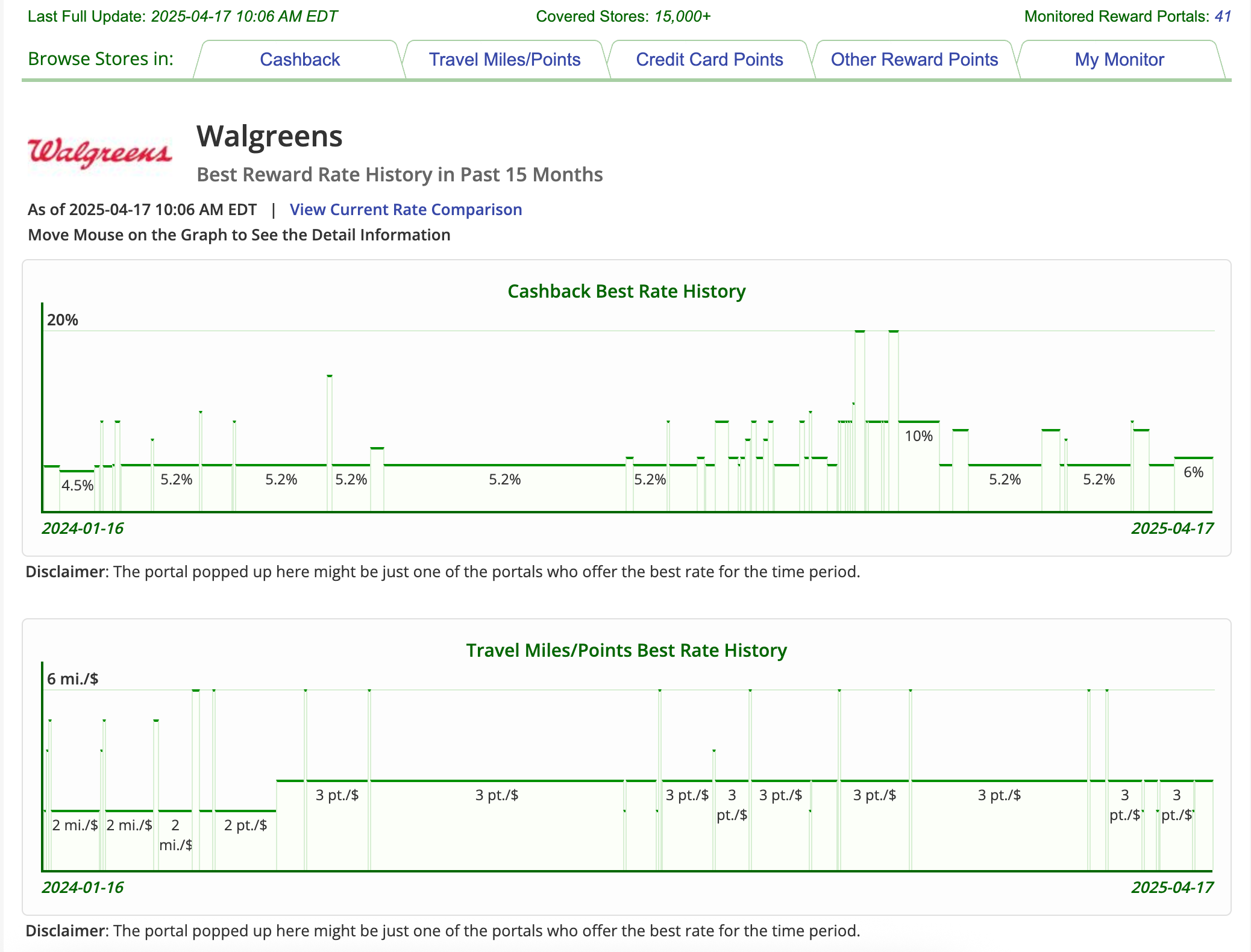Viewport: 1251px width, 952px height.
Task: Click the 2025-04-17 end date of cashback chart
Action: point(1172,528)
